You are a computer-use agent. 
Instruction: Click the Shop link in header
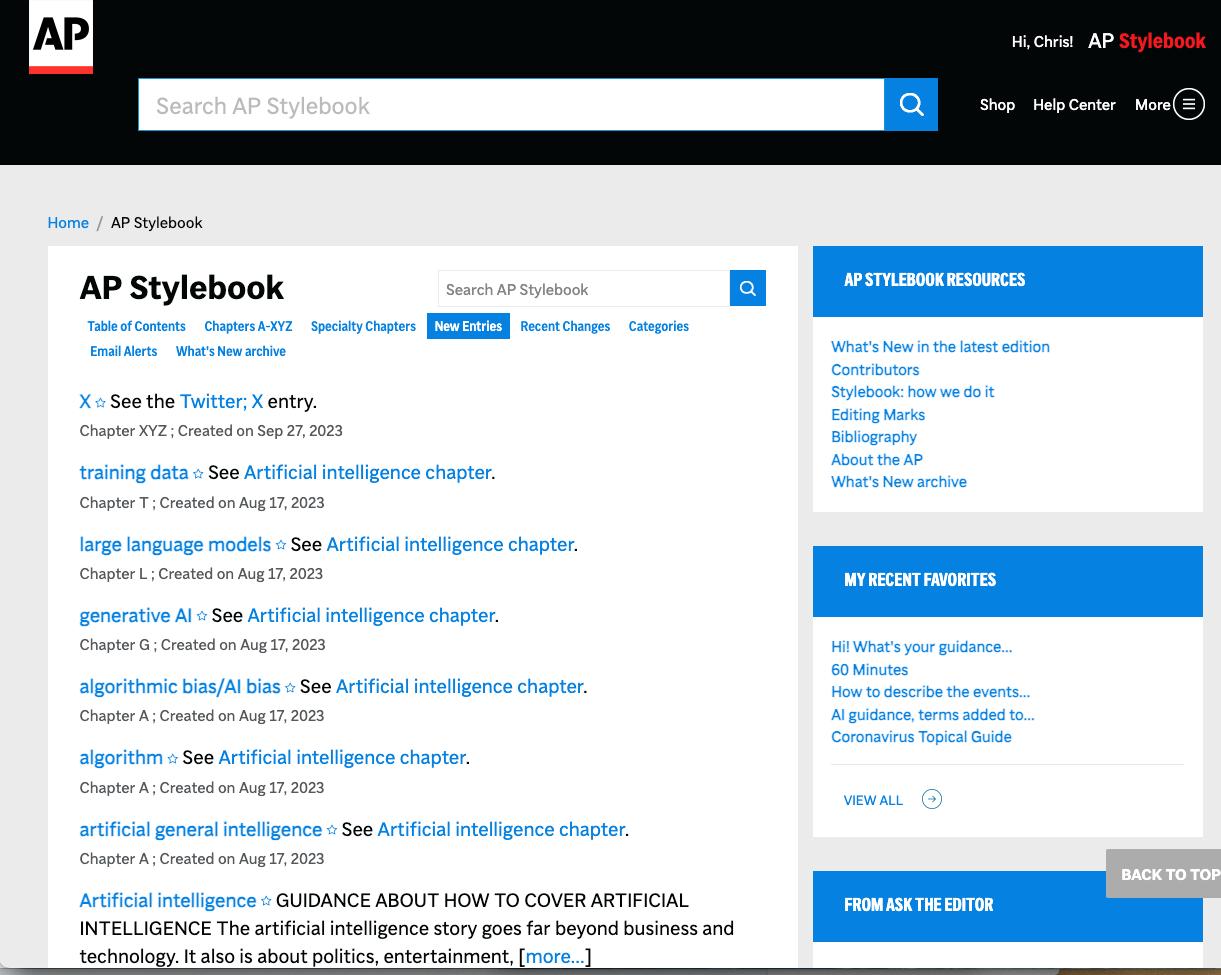(x=997, y=104)
